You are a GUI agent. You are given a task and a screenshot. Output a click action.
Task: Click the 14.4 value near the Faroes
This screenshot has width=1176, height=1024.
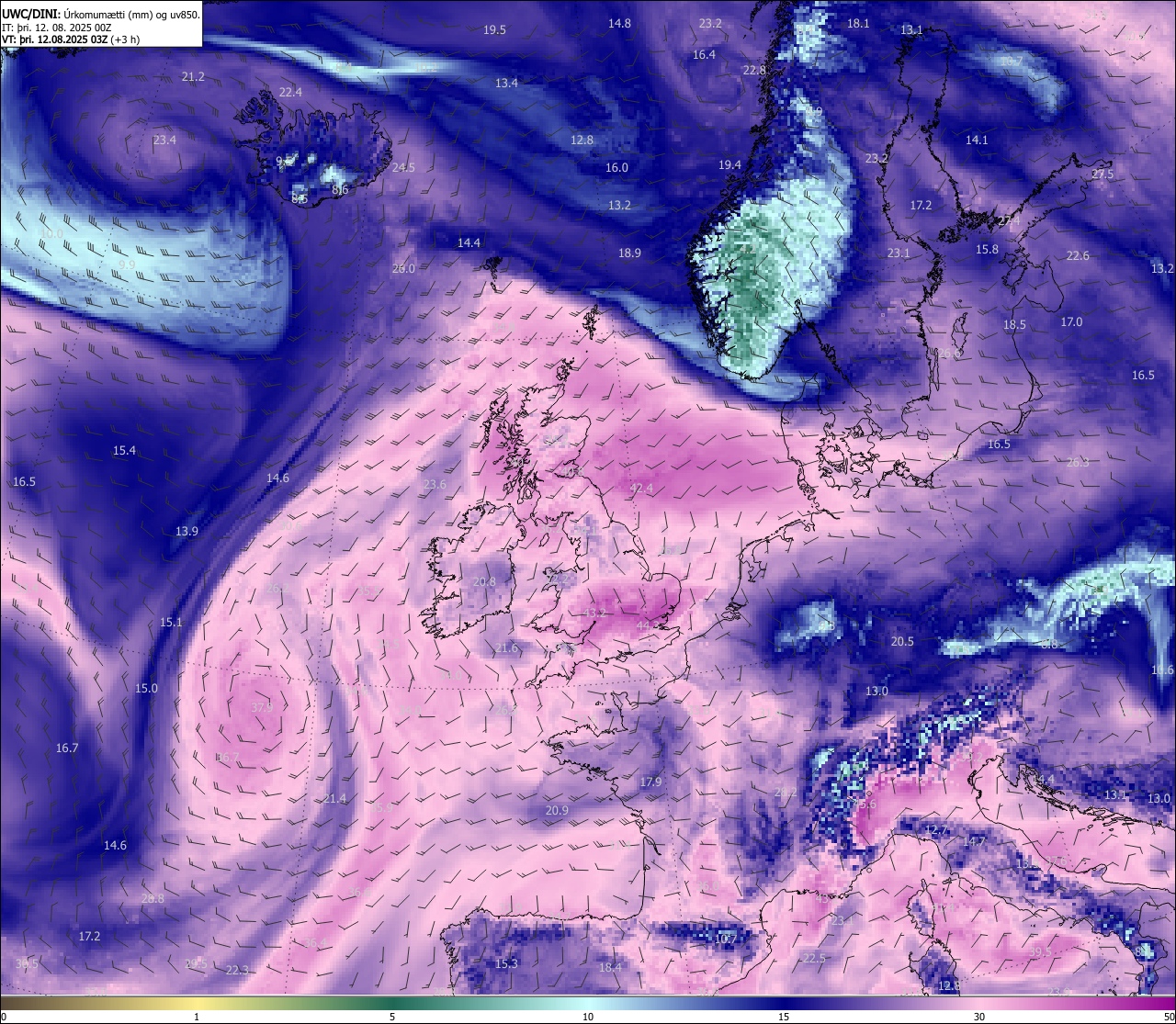point(469,243)
